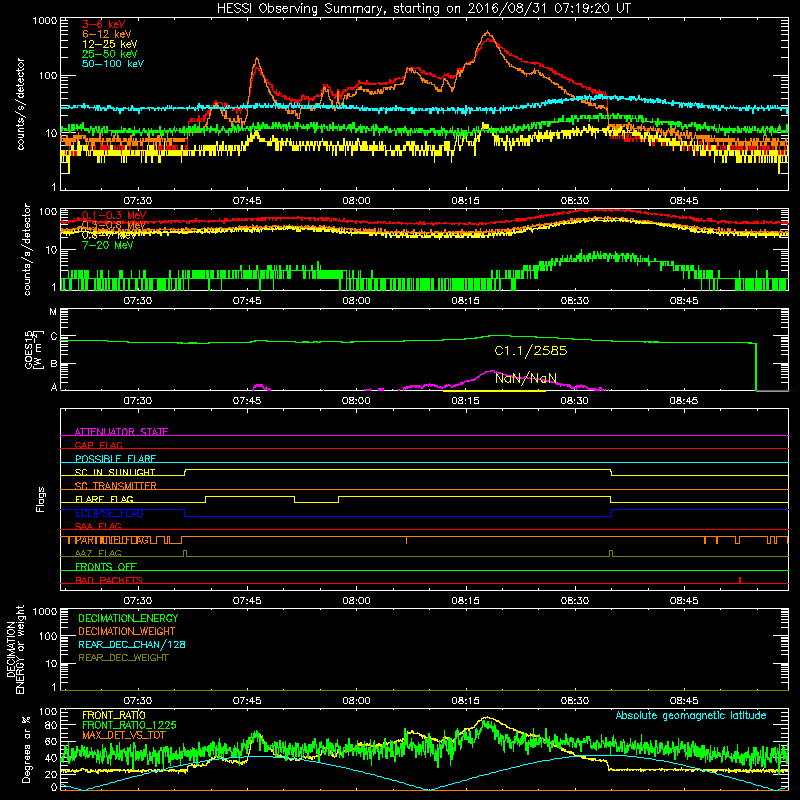Image resolution: width=800 pixels, height=800 pixels.
Task: Click the BAD_PACKETS flag label
Action: click(109, 581)
